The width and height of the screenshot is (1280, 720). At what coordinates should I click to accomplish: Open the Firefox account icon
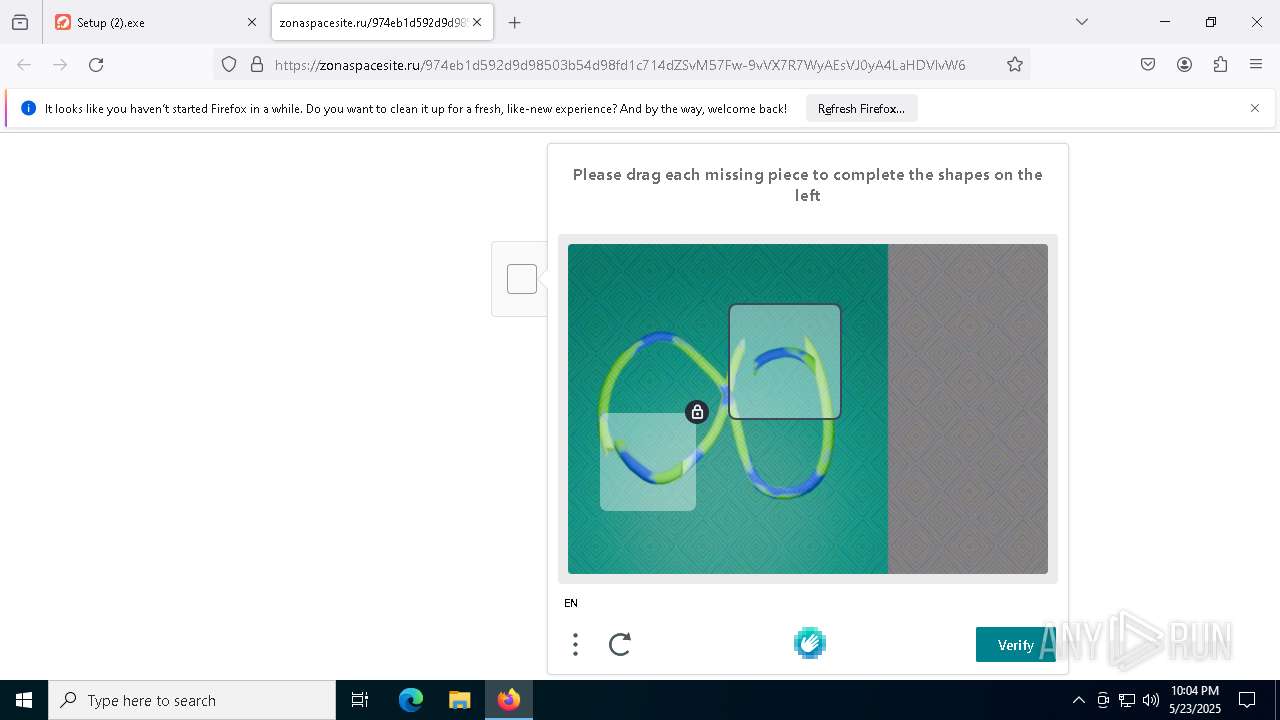point(1184,65)
